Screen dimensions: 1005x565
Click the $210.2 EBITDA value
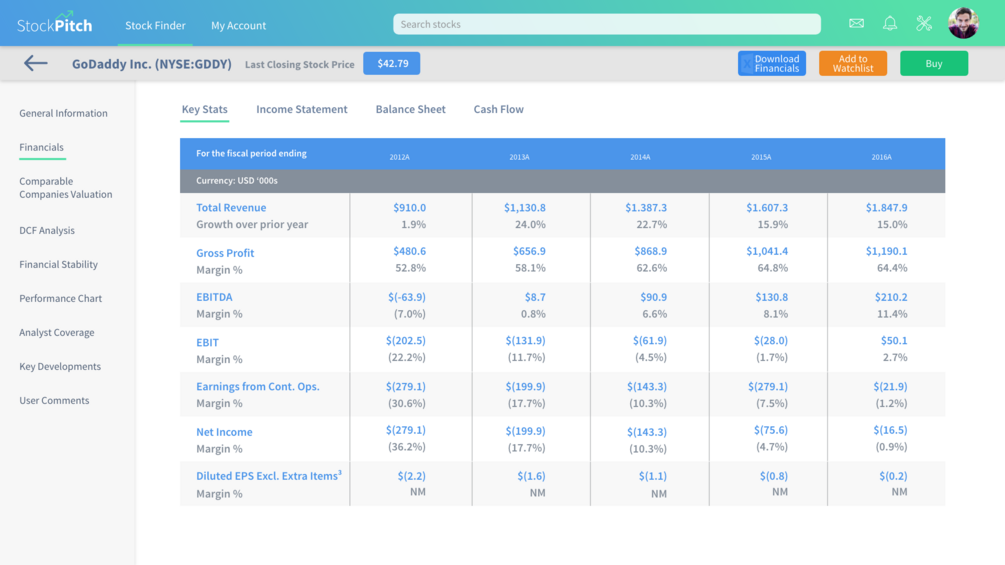pyautogui.click(x=891, y=297)
